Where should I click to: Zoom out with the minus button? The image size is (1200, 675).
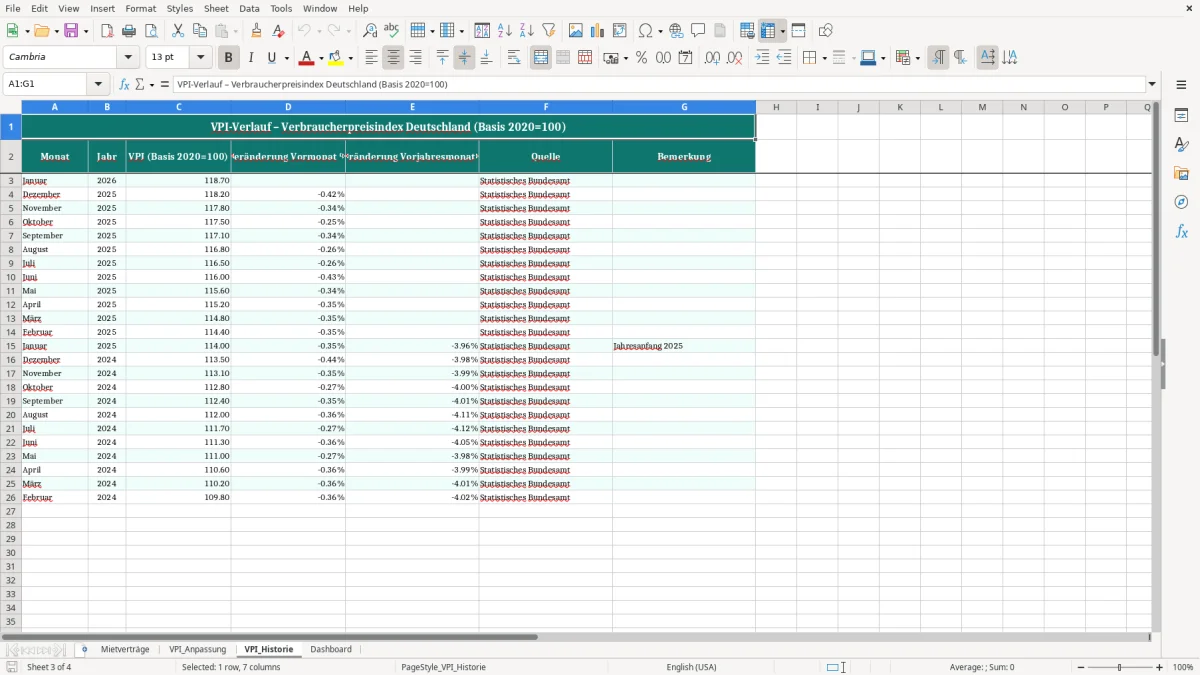1080,667
